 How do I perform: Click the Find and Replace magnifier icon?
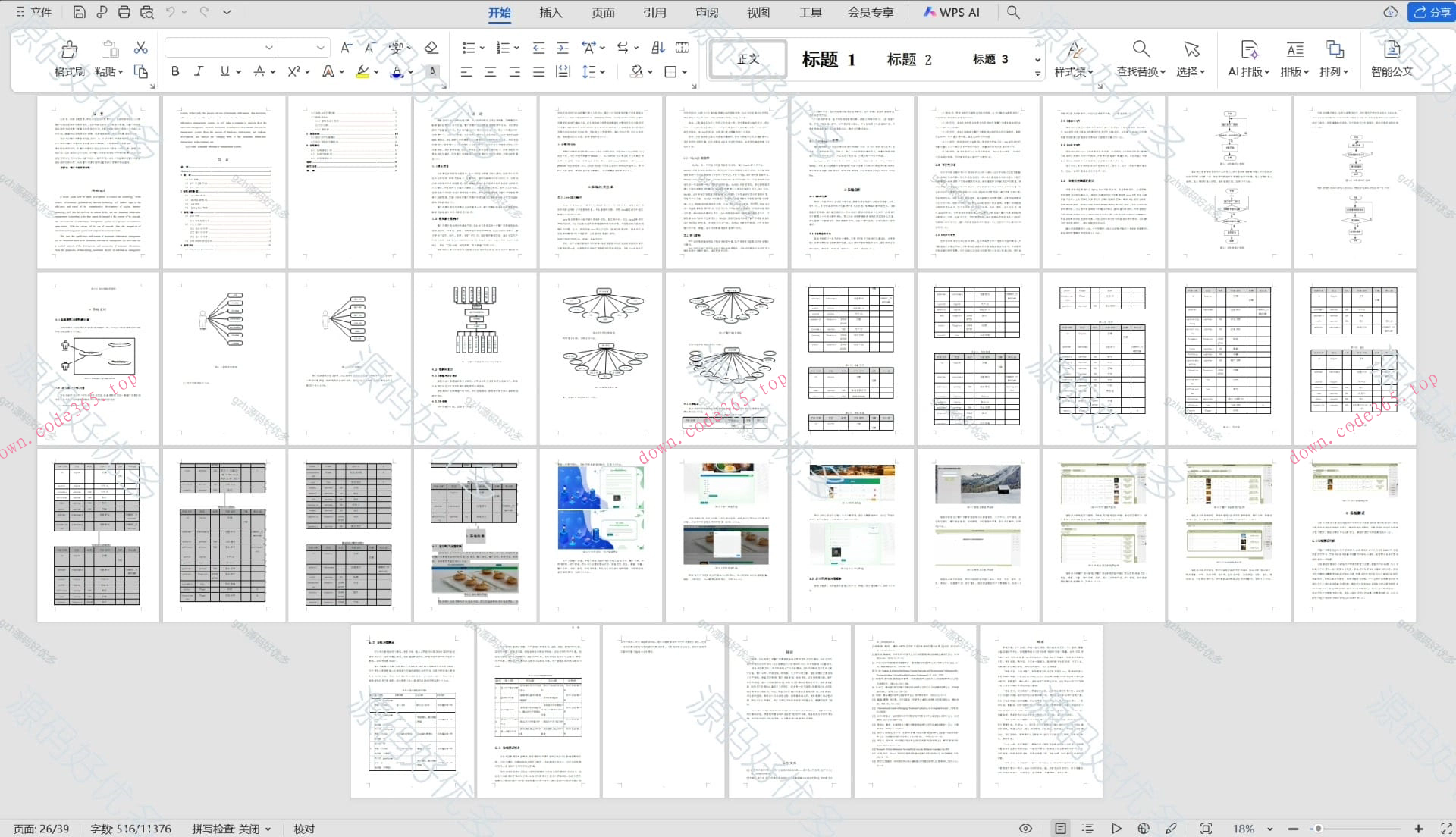click(1140, 50)
